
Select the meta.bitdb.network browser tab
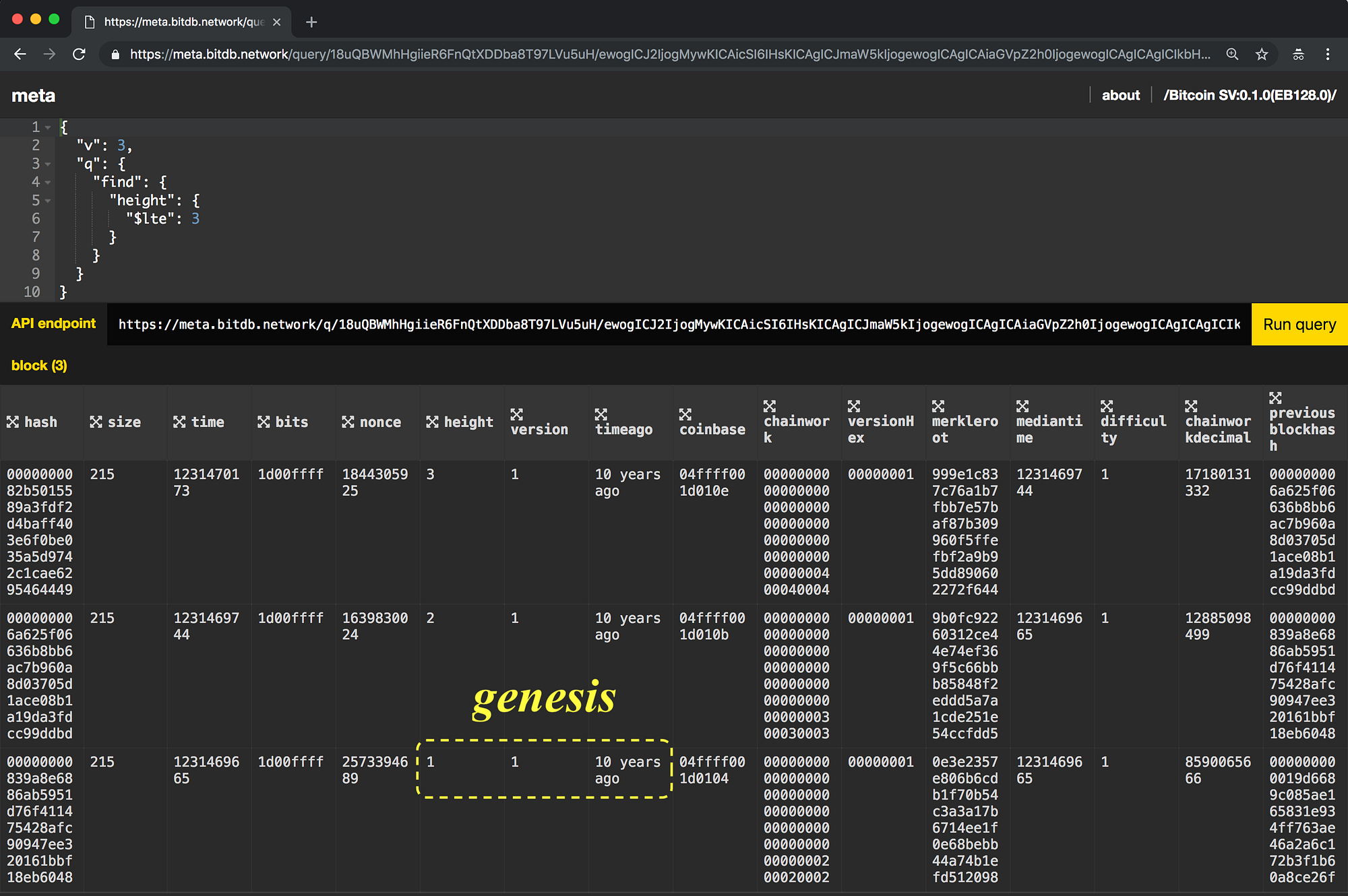point(175,22)
